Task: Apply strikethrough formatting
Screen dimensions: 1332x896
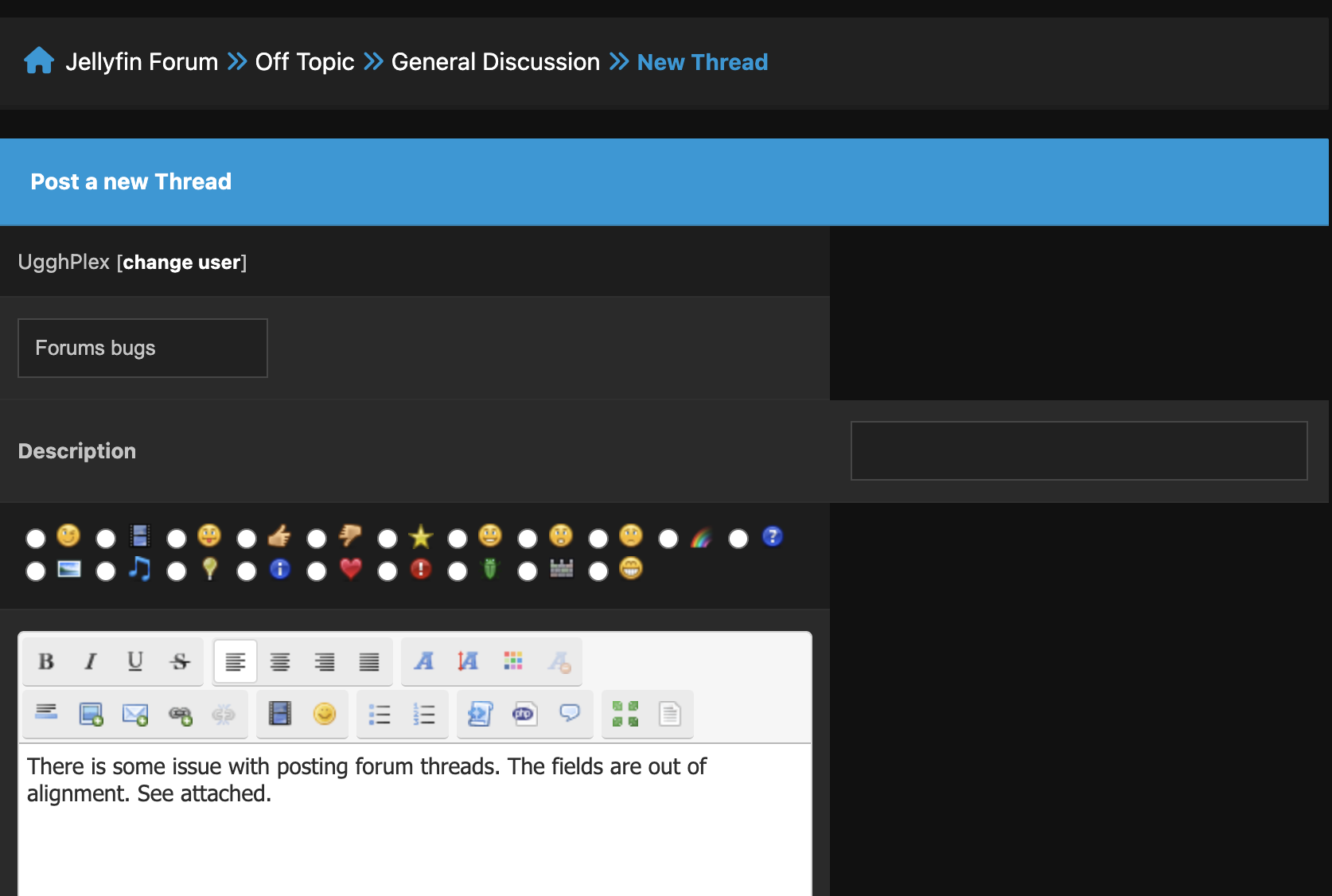Action: (x=180, y=661)
